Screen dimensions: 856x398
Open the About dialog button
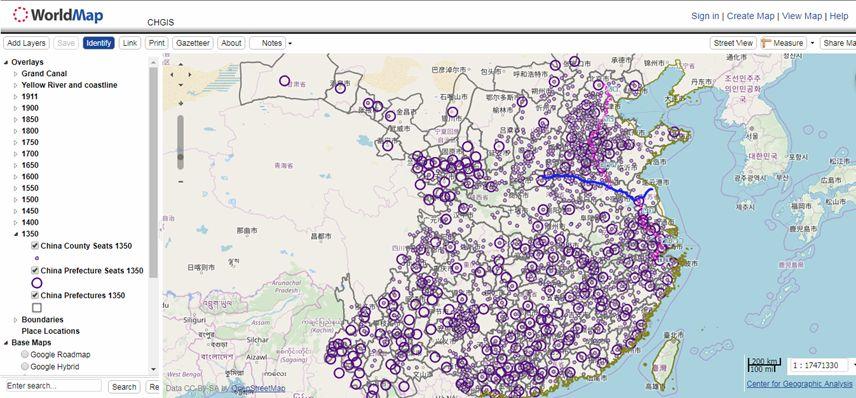231,43
